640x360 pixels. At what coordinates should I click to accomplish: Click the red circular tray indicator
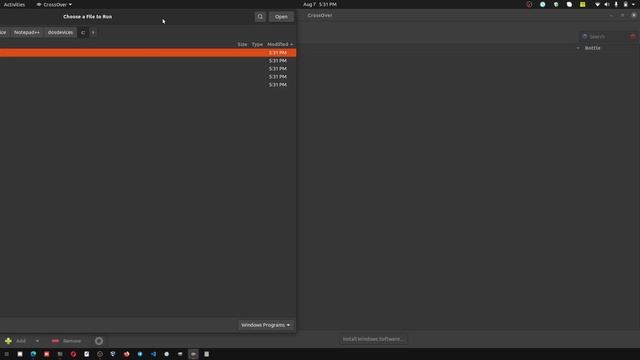tap(529, 4)
